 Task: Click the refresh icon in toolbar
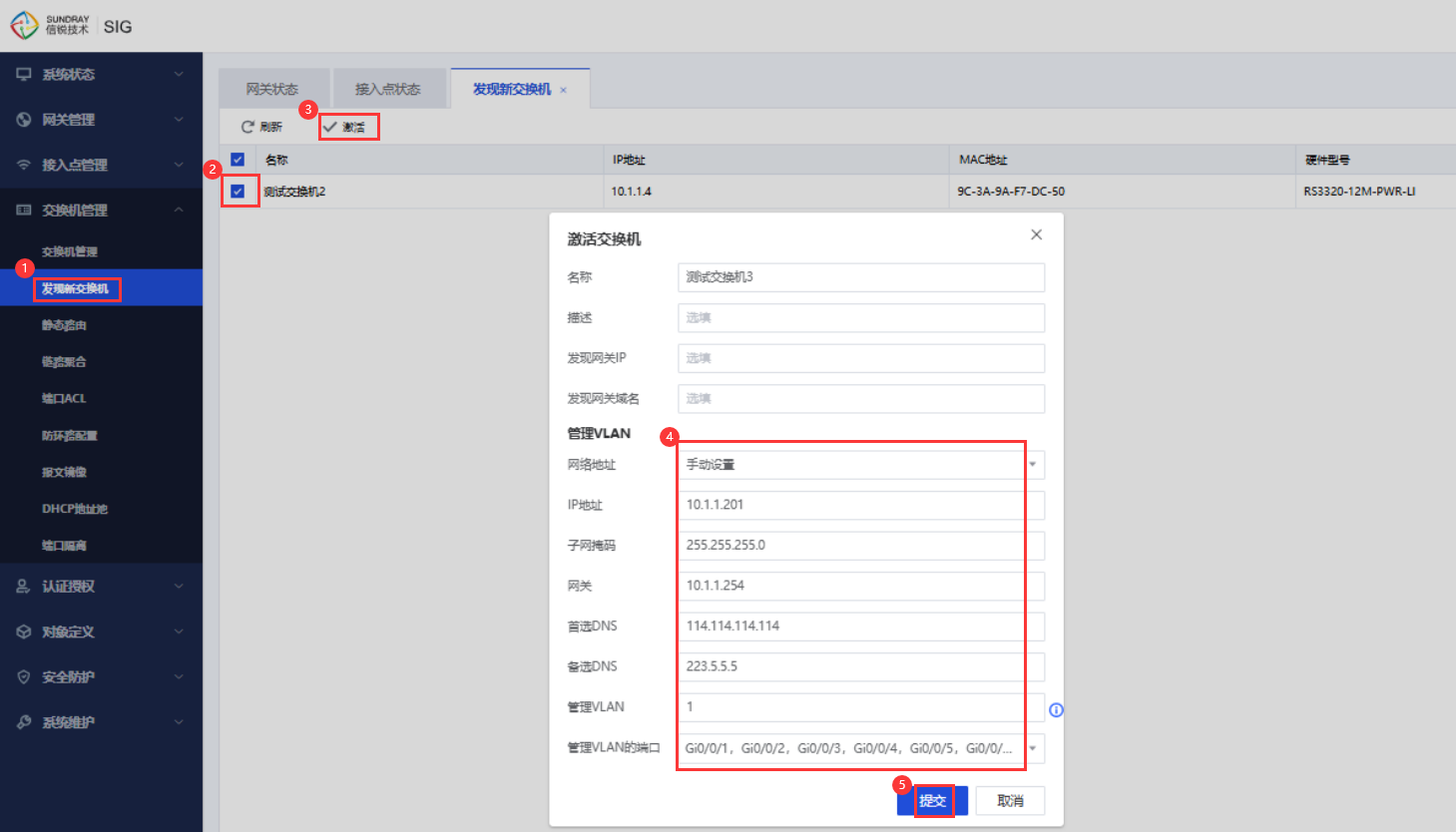(247, 127)
